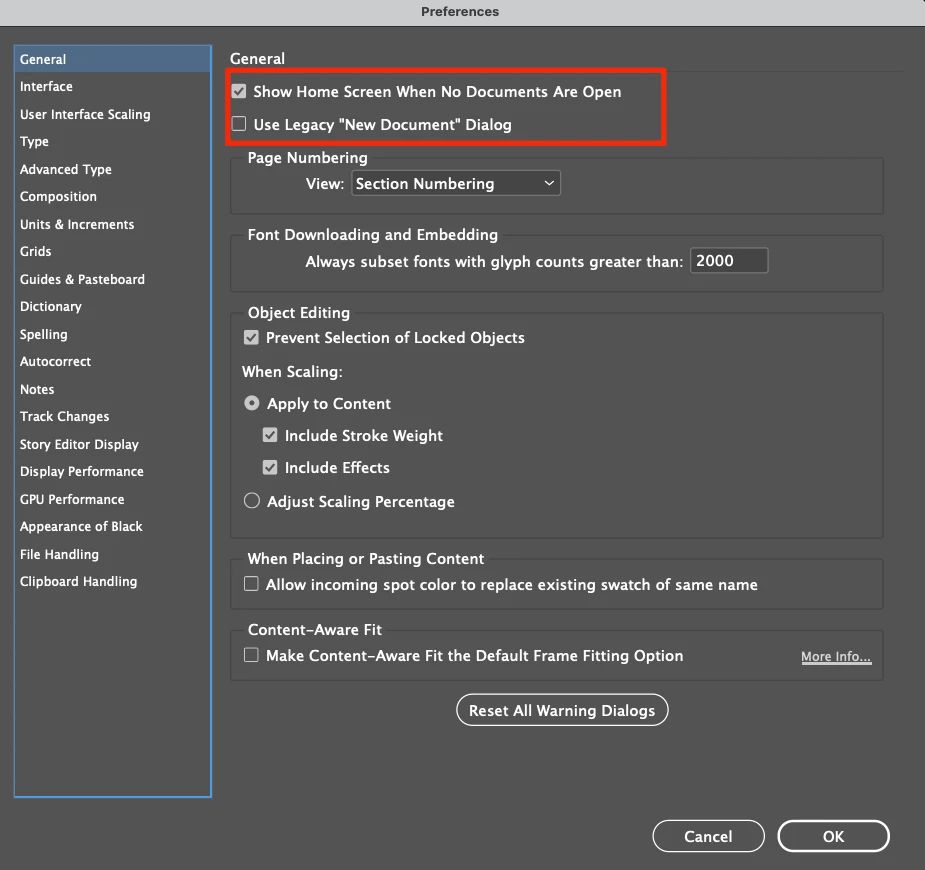
Task: Open Appearance of Black preferences
Action: tap(113, 527)
